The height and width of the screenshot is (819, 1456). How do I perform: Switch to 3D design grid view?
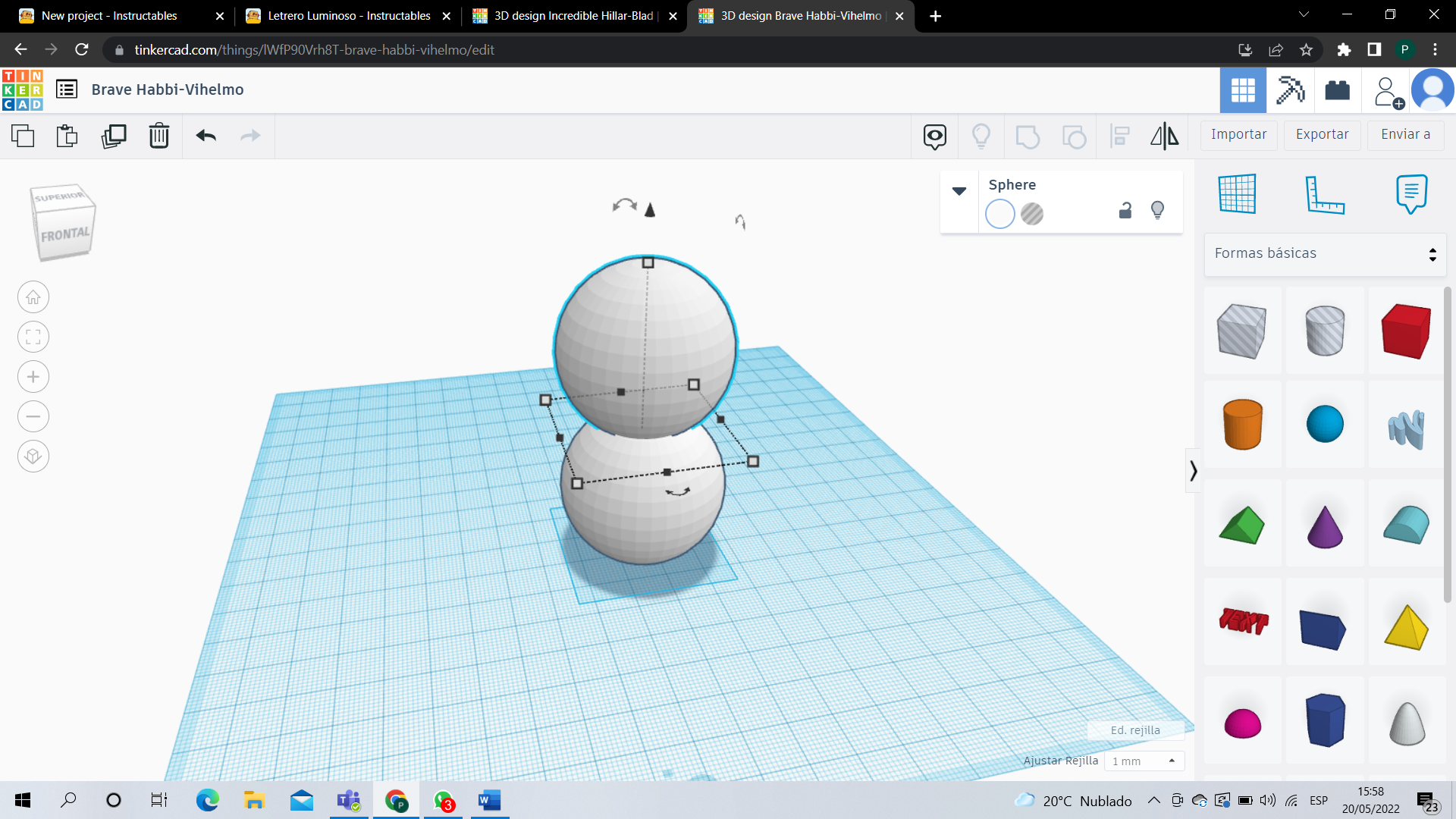tap(1243, 90)
